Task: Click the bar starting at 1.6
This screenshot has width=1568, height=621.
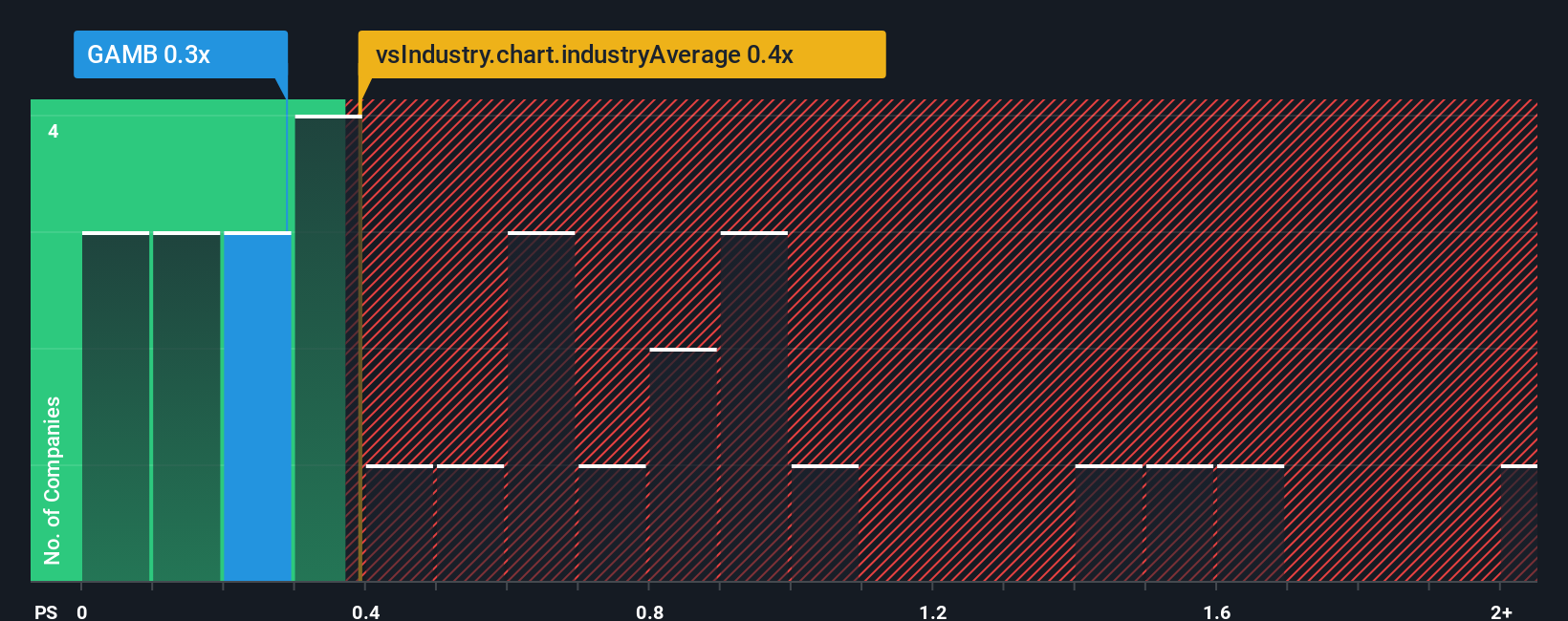Action: (1251, 523)
